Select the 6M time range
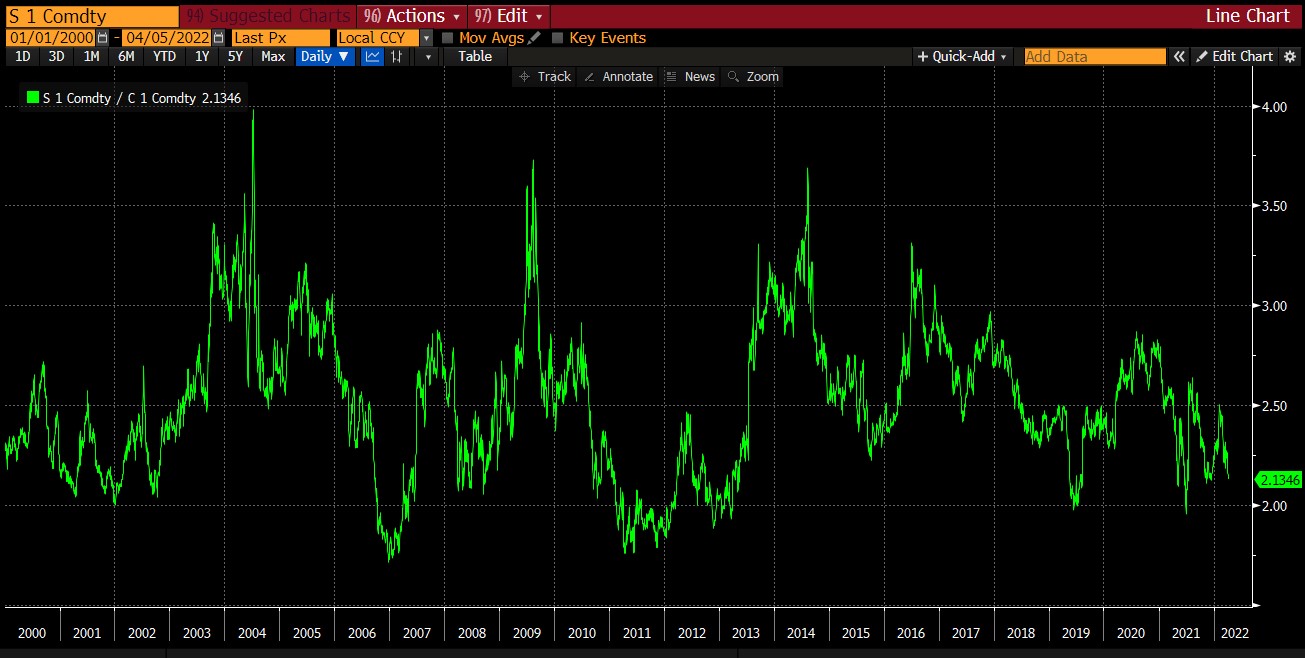This screenshot has width=1305, height=658. click(x=126, y=57)
